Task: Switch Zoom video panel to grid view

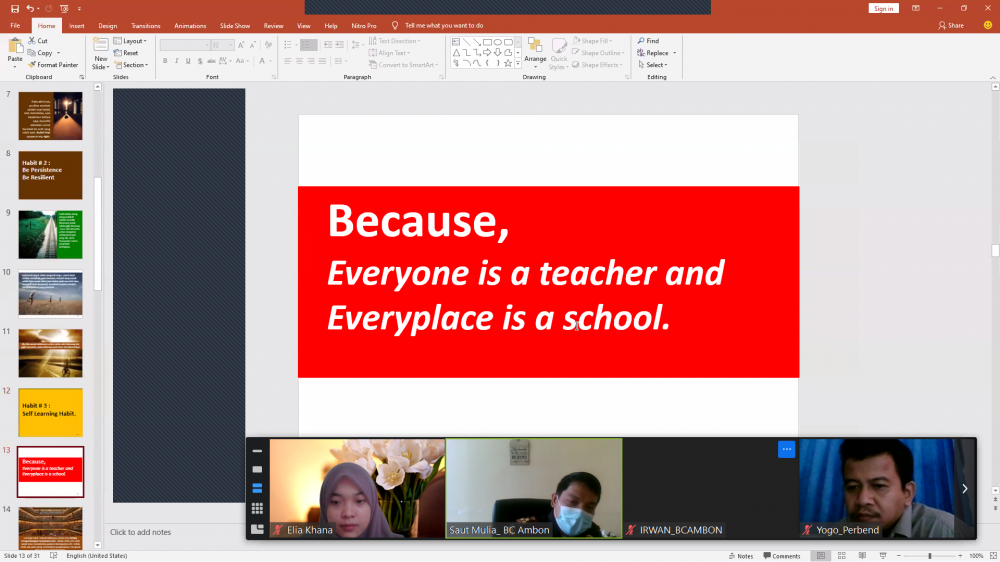Action: pyautogui.click(x=257, y=509)
